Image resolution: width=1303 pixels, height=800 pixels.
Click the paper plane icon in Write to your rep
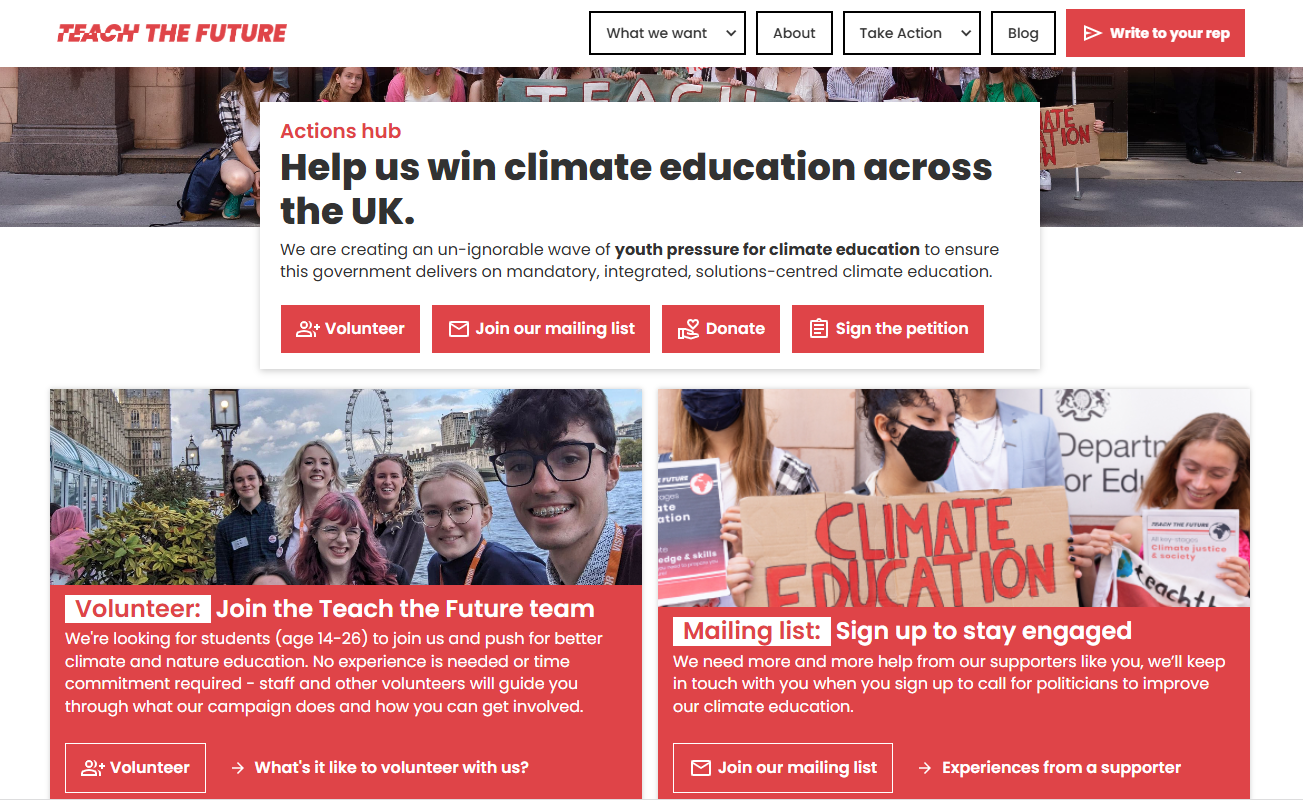tap(1092, 33)
